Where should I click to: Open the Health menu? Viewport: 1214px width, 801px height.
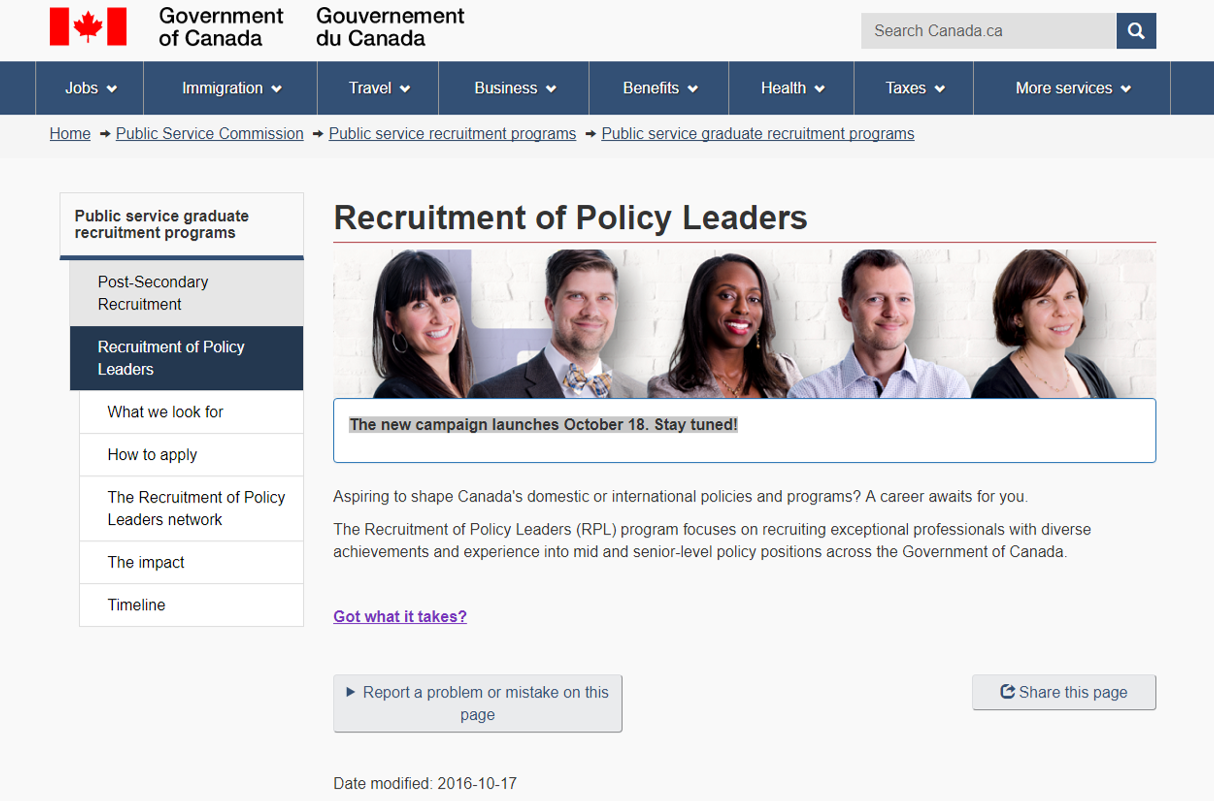point(792,88)
